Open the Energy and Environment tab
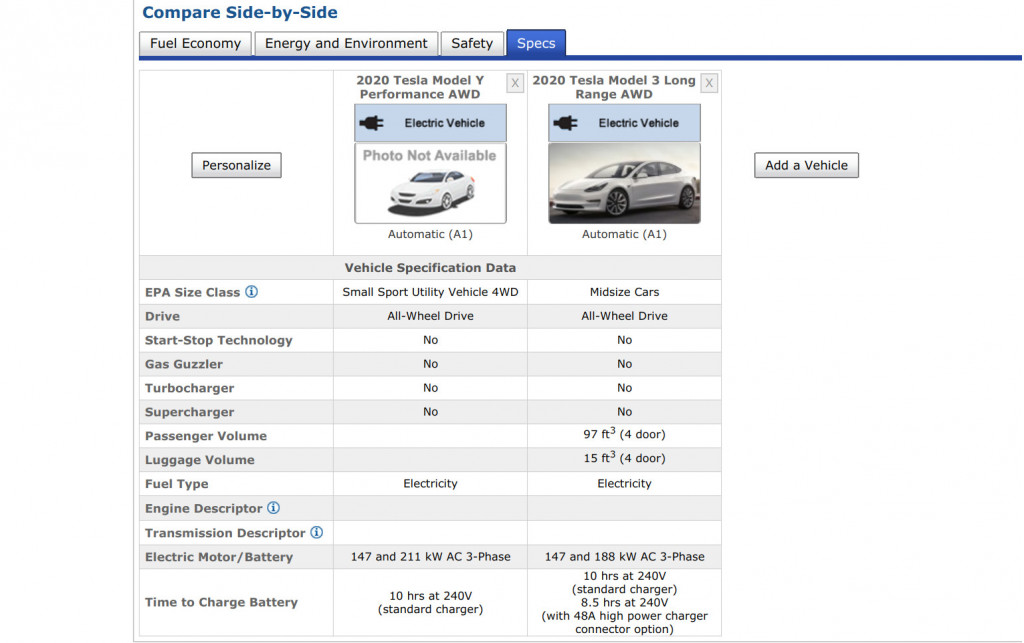 [346, 44]
